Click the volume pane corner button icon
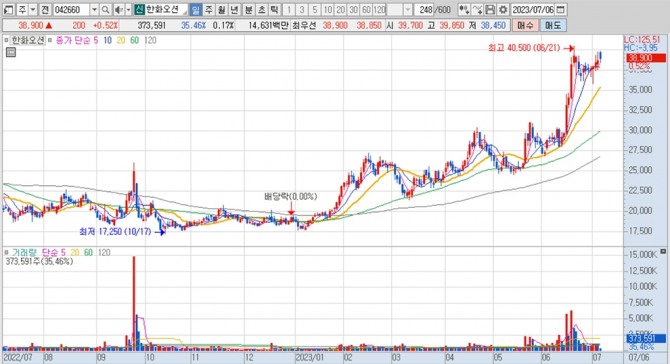The image size is (670, 364). point(663,251)
